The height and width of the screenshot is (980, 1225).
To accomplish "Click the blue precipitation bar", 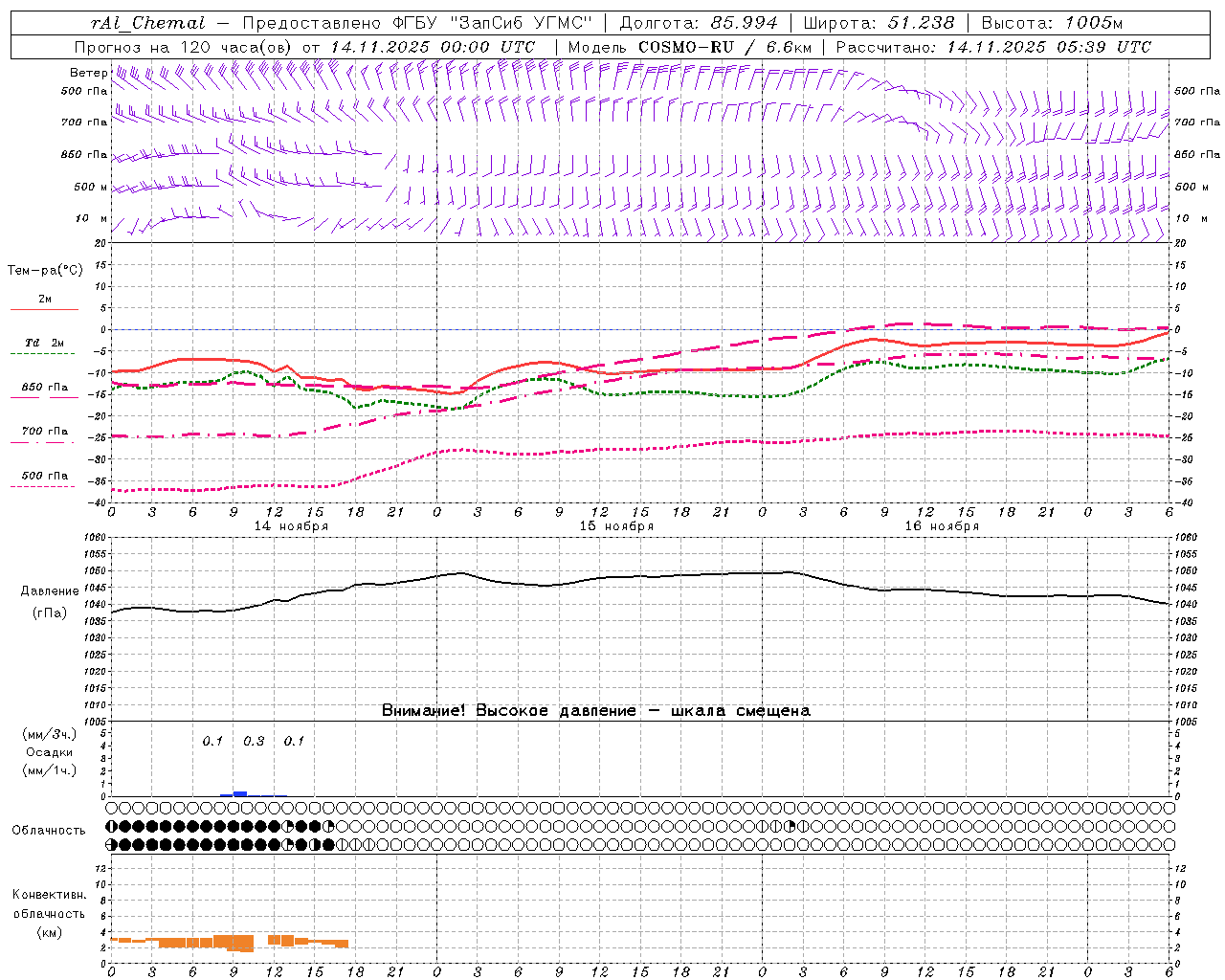I will (240, 793).
